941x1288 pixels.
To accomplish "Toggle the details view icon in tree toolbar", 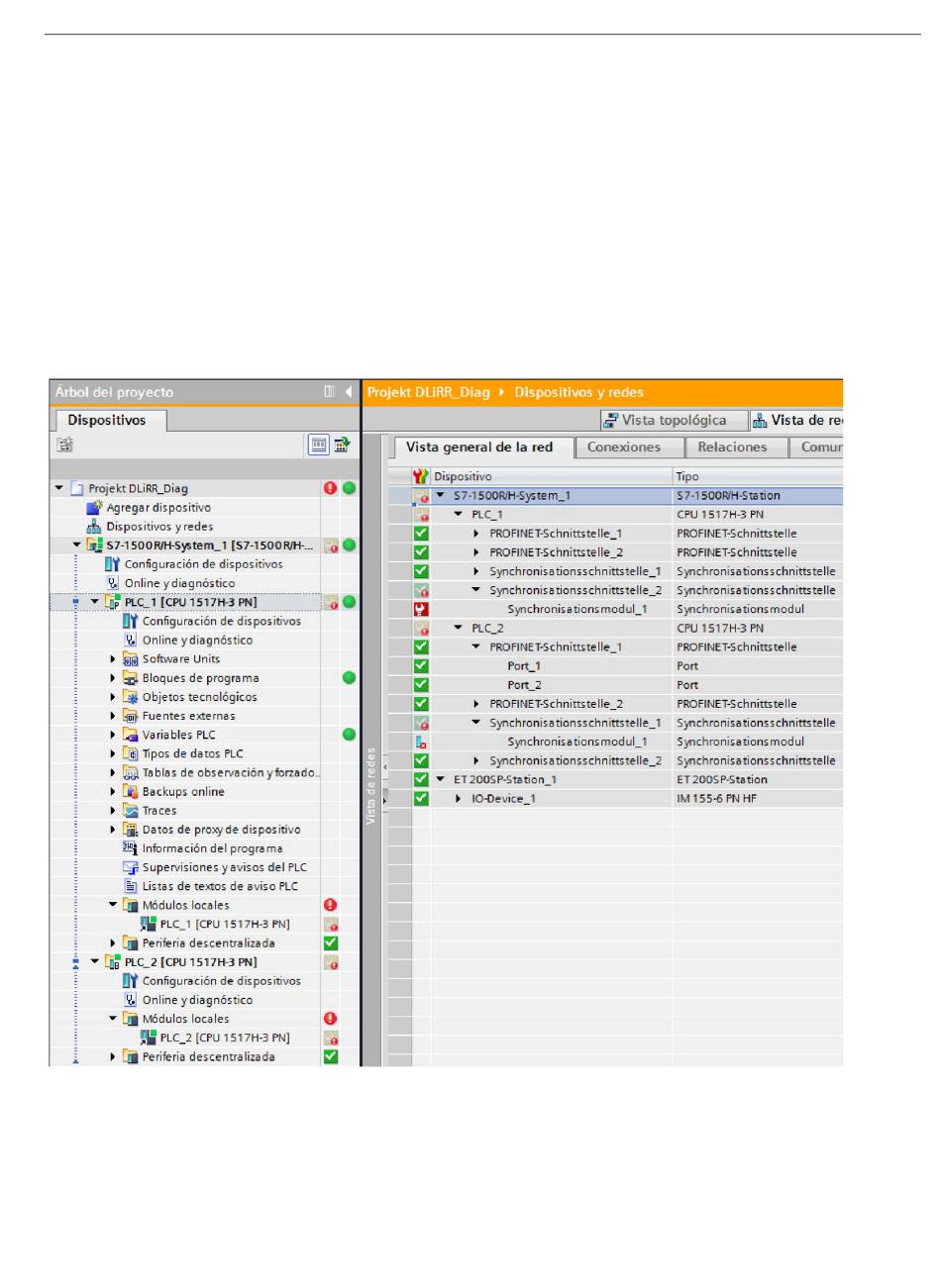I will pyautogui.click(x=319, y=446).
